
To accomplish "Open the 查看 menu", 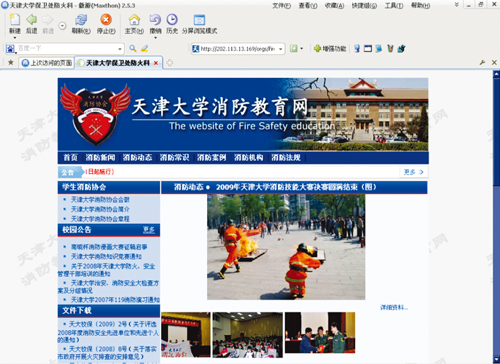I will (308, 5).
